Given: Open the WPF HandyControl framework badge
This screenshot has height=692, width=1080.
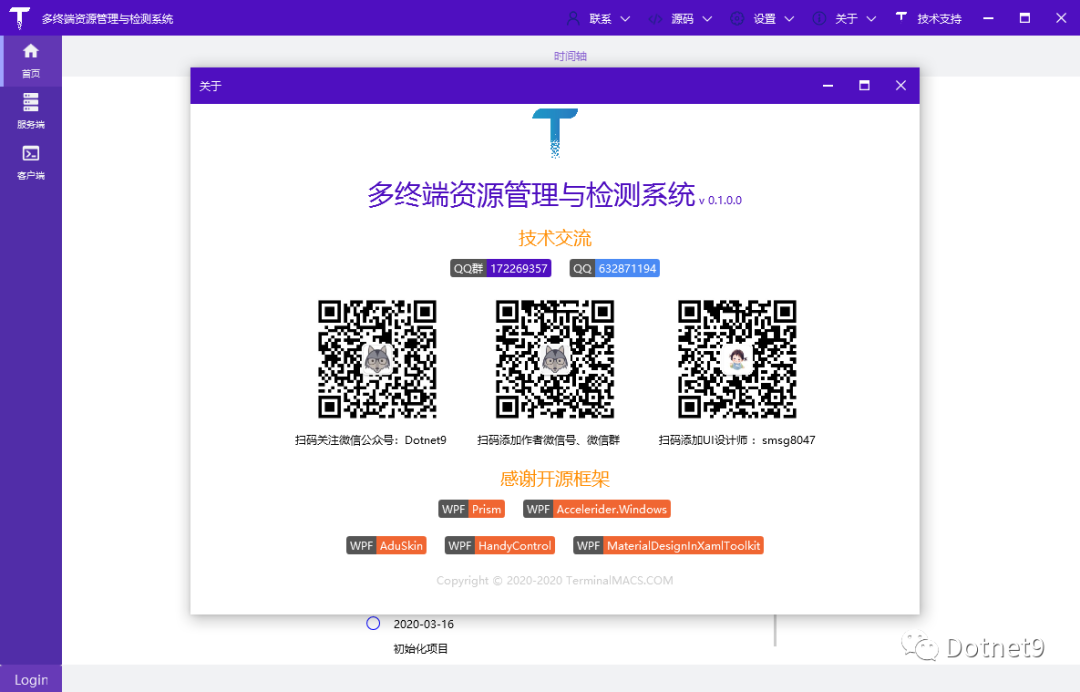Looking at the screenshot, I should pyautogui.click(x=500, y=546).
